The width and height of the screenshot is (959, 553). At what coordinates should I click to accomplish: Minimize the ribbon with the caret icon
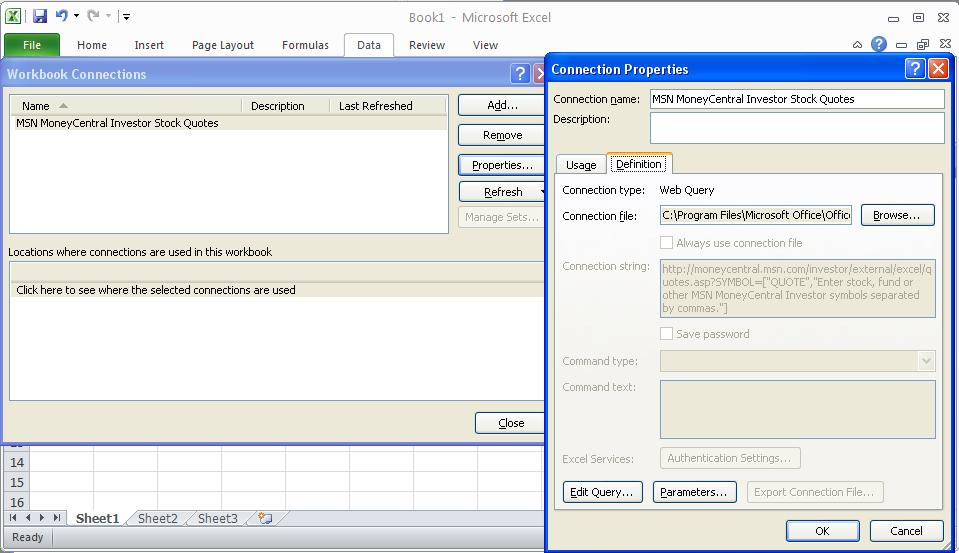click(x=857, y=45)
